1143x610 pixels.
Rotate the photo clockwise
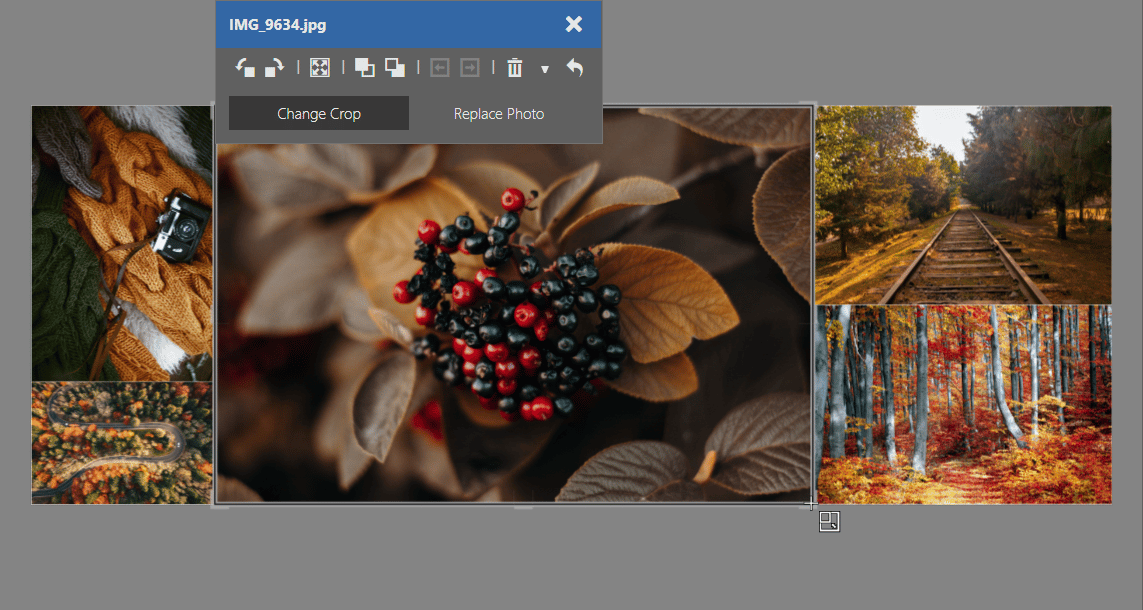274,67
